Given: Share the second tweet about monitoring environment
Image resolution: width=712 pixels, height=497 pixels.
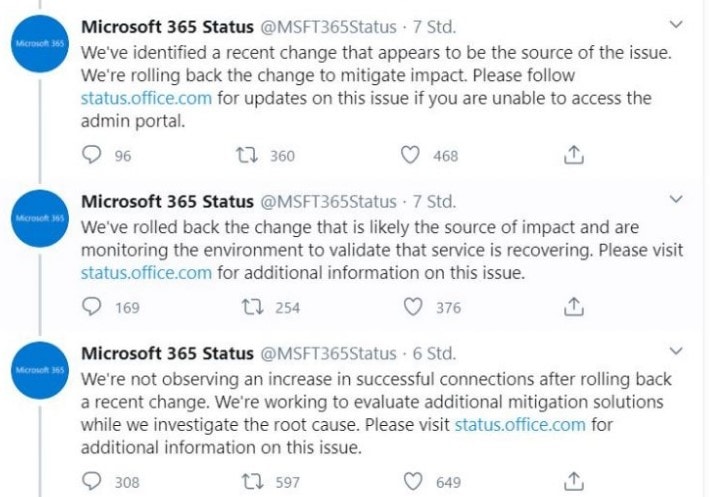Looking at the screenshot, I should tap(574, 307).
